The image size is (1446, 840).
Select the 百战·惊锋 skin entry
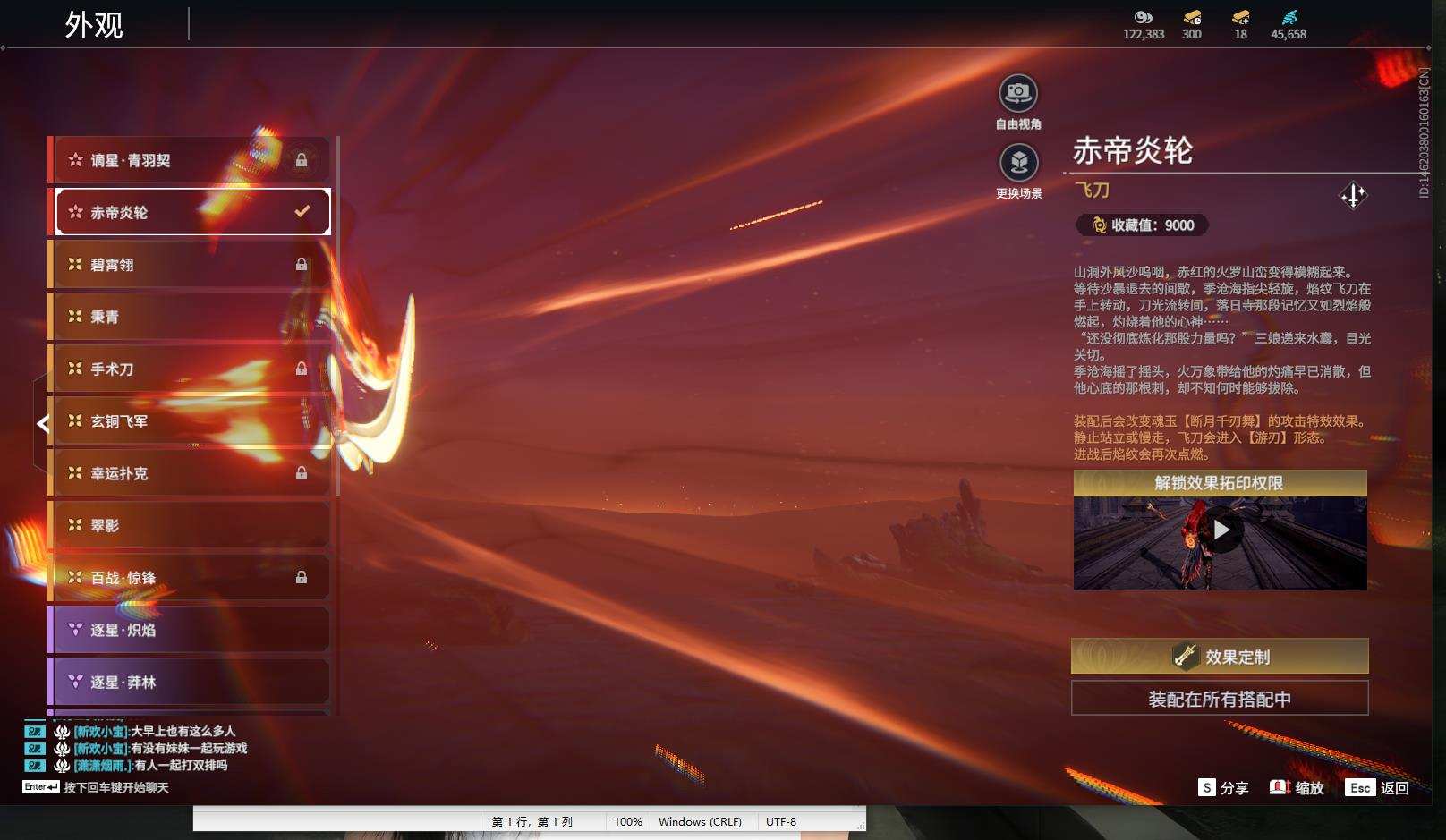point(190,577)
